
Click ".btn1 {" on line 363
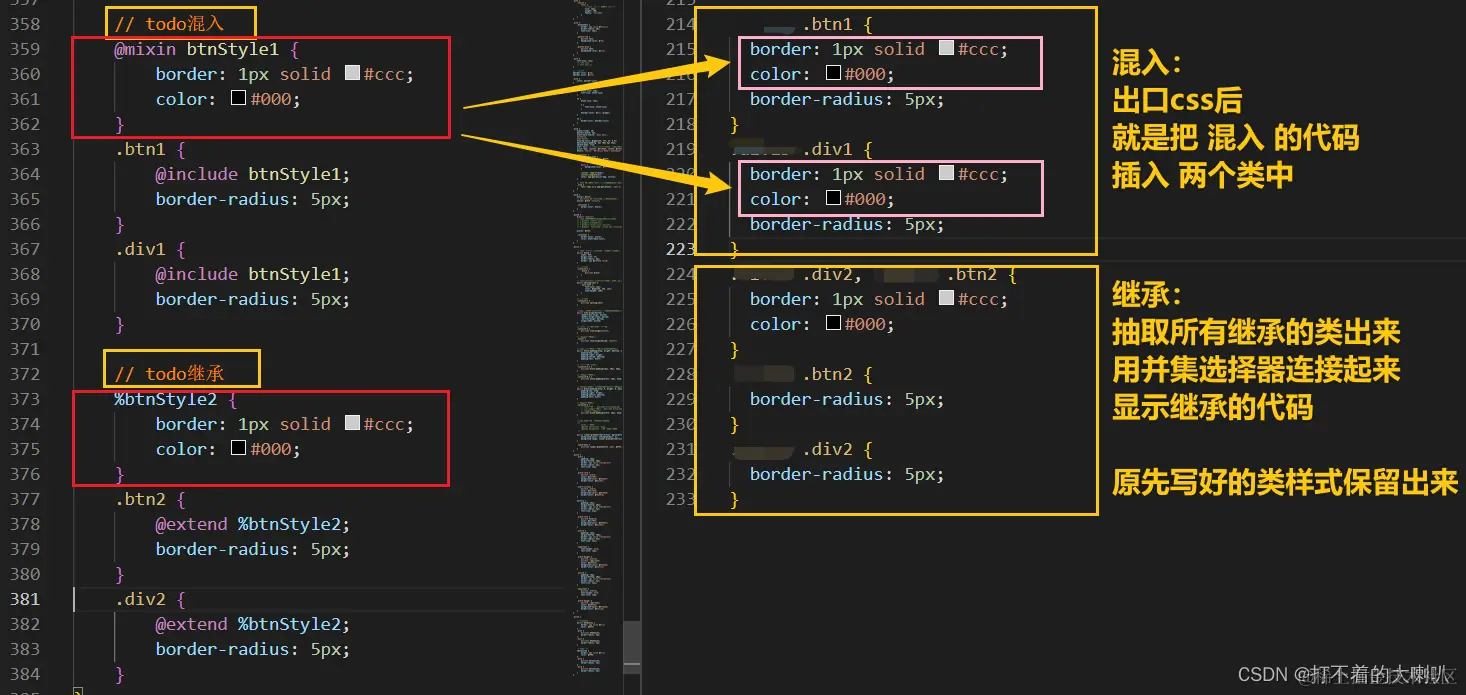pos(150,149)
